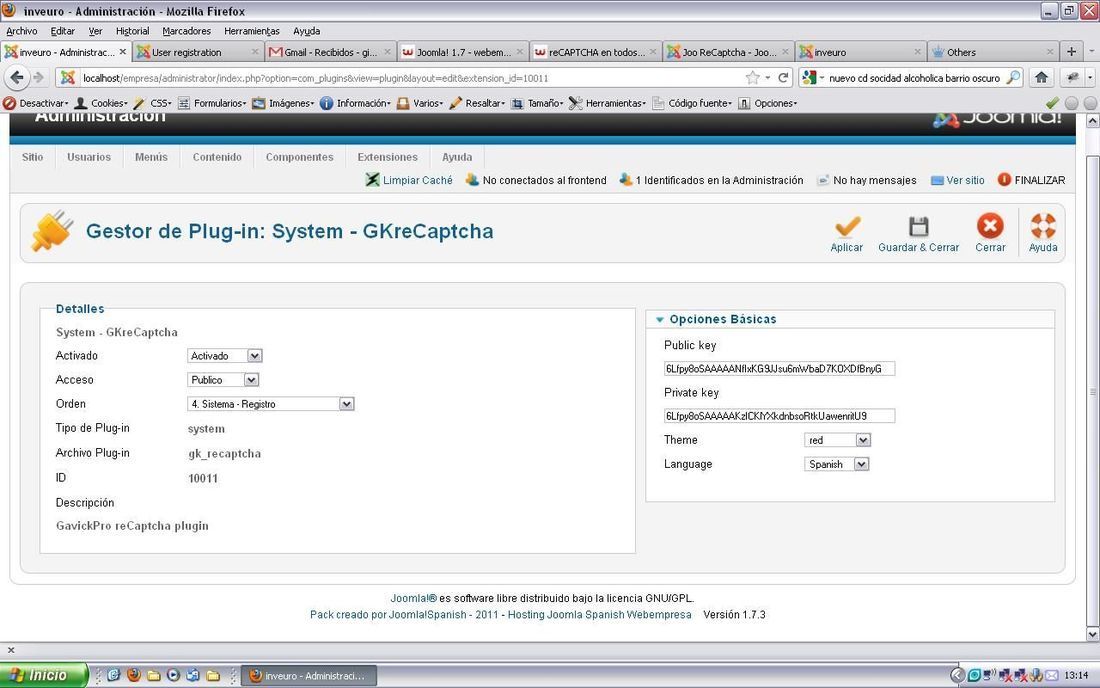Open the Formularios toolbar menu

[212, 103]
